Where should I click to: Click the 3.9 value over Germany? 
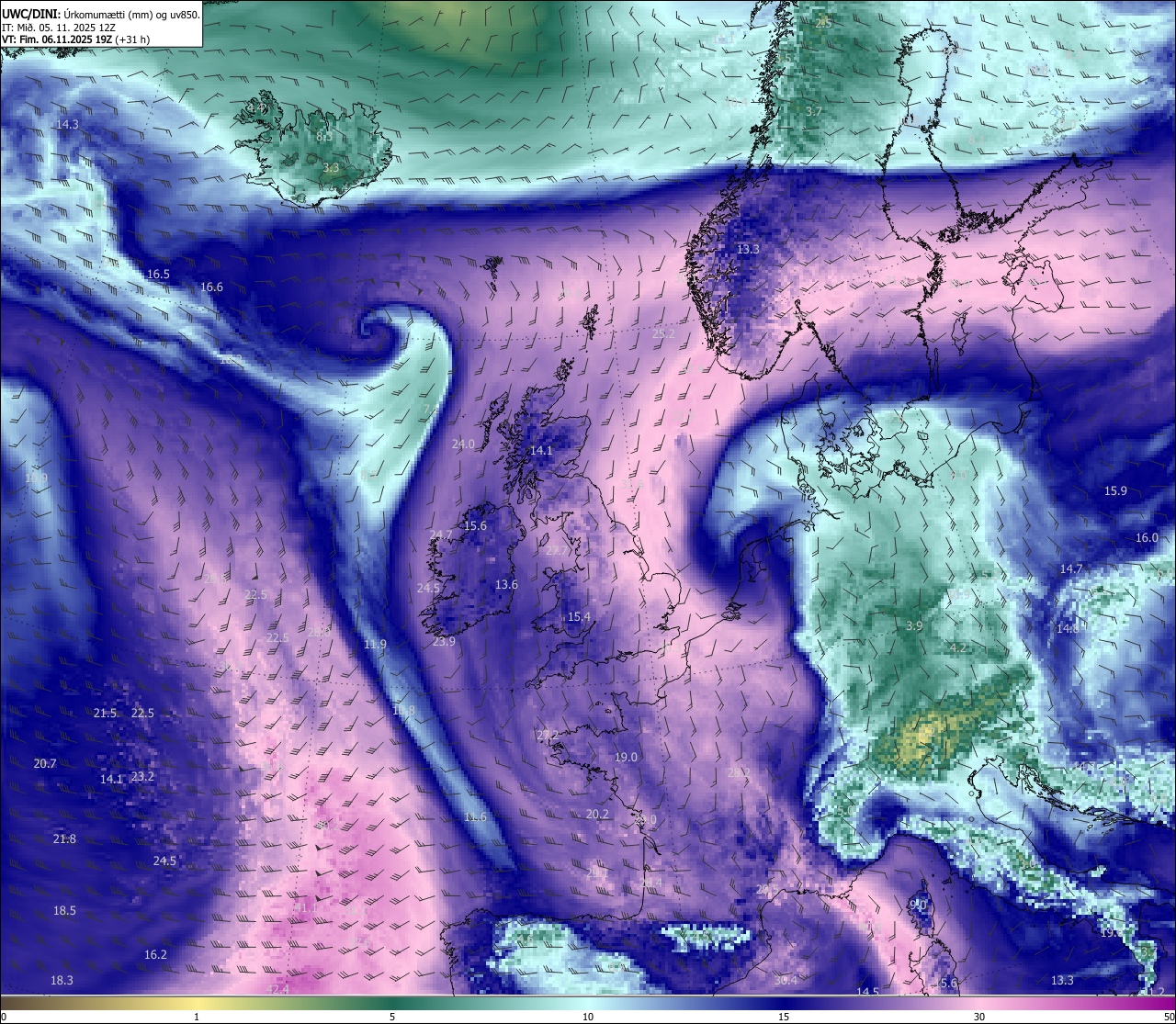tap(914, 626)
